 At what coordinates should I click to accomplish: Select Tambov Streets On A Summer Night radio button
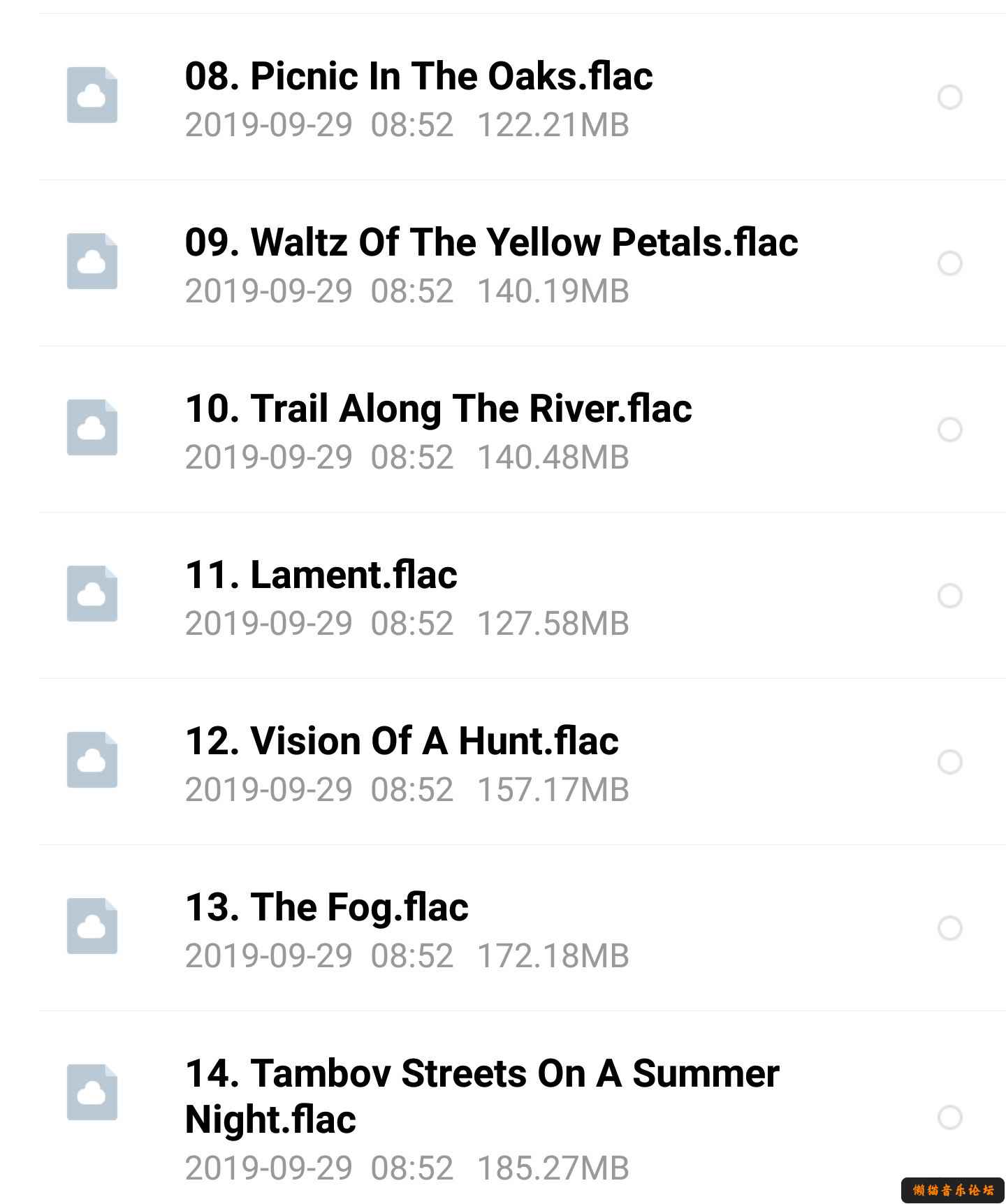(949, 1117)
